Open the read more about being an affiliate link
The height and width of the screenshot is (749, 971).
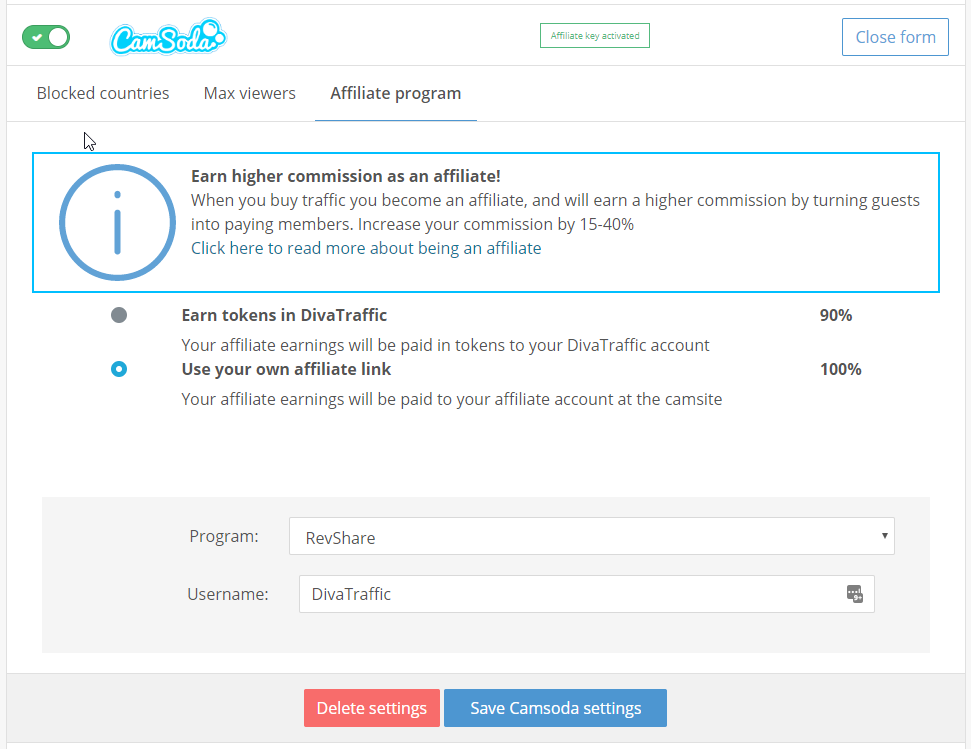[366, 248]
